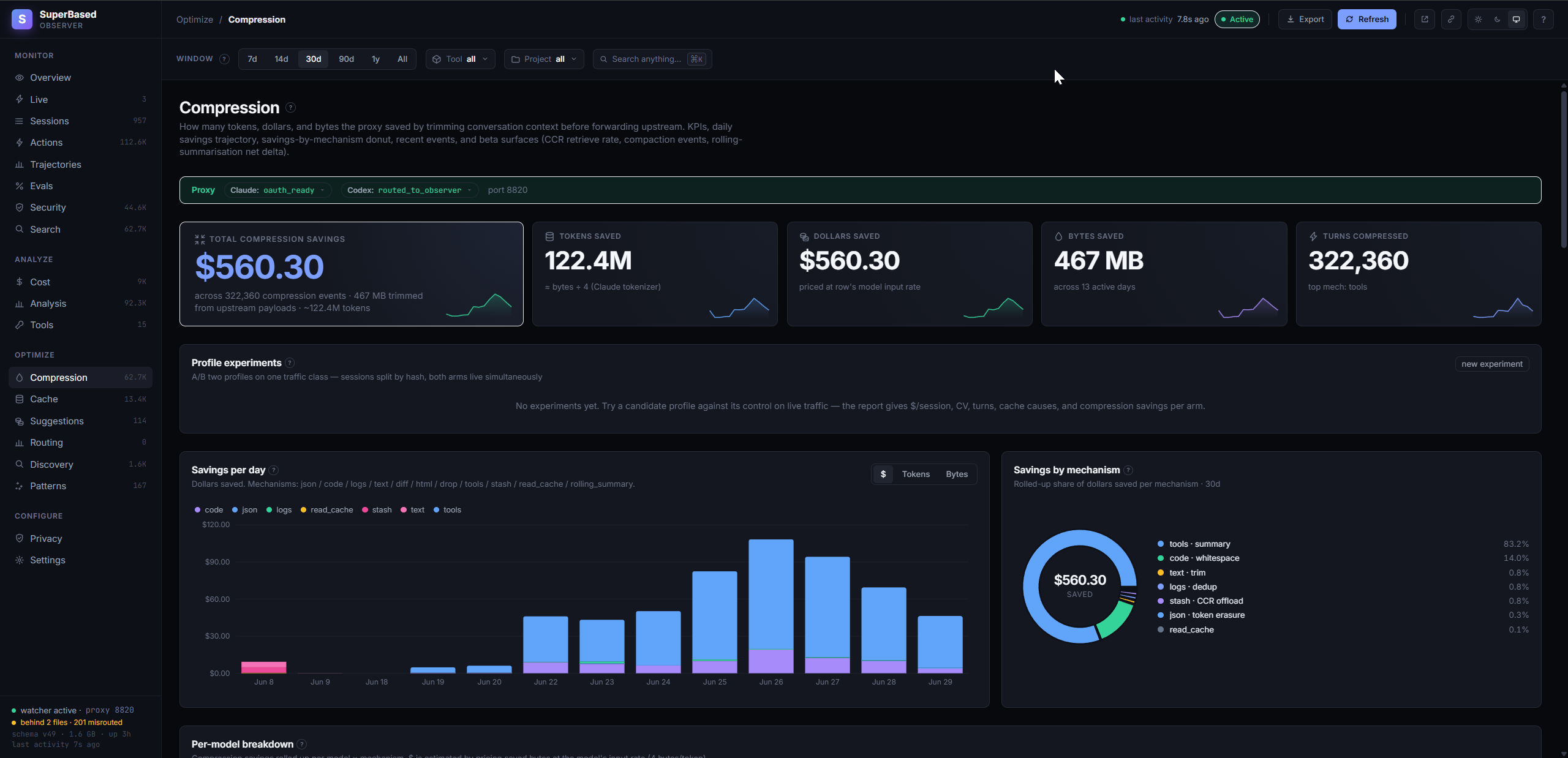Click the Jun 26 bar in chart
The image size is (1568, 758).
pos(771,606)
